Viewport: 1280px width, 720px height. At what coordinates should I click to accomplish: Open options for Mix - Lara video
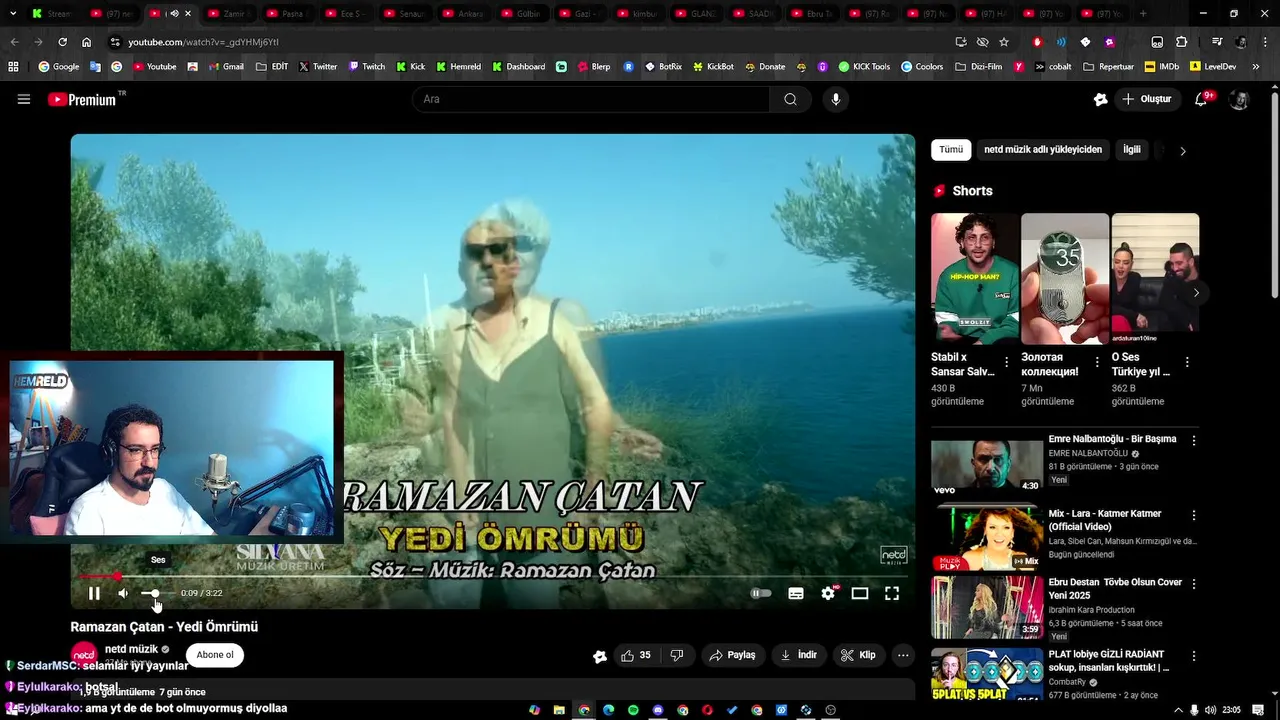point(1193,515)
